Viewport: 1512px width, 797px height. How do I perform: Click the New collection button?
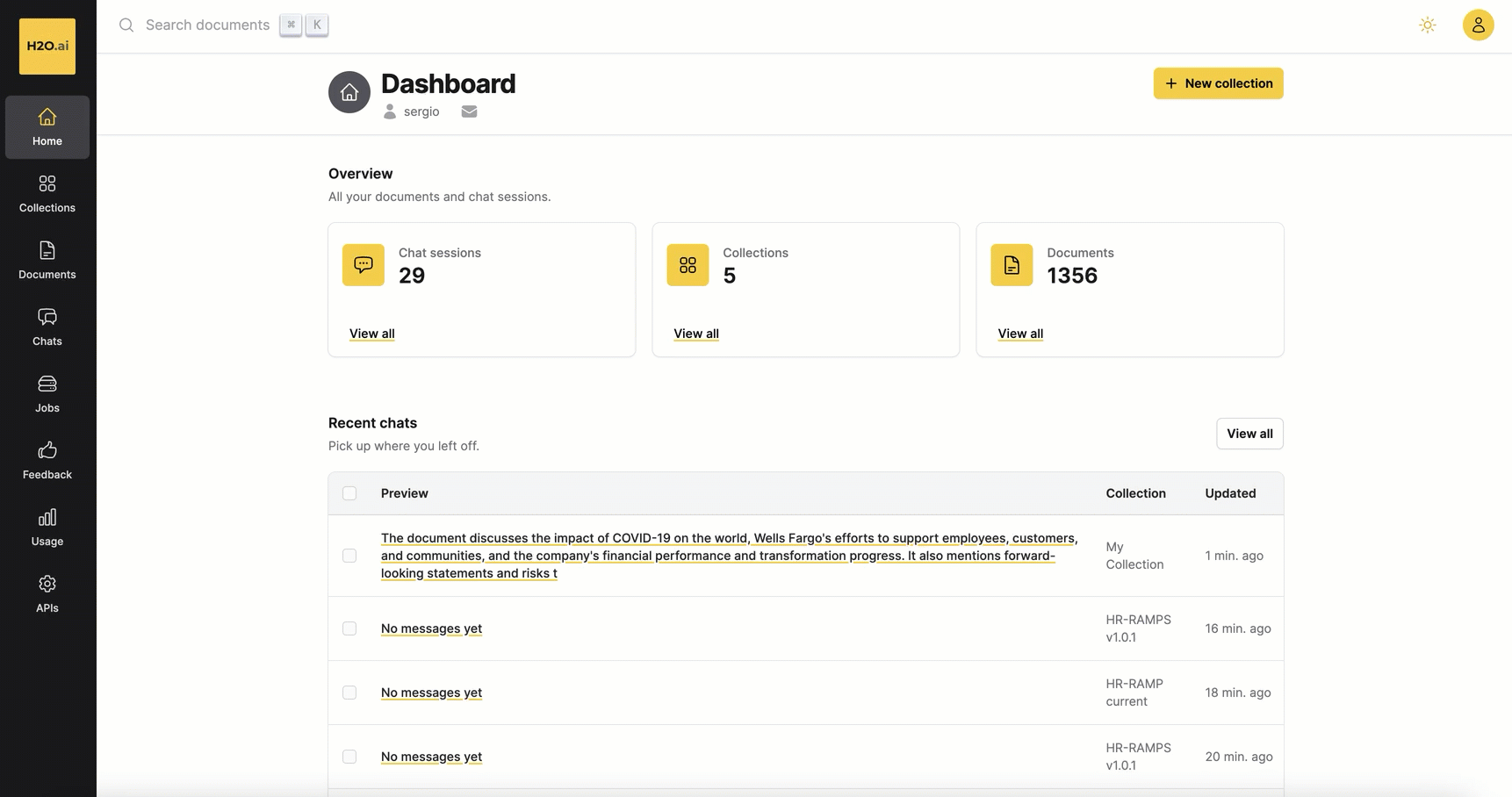1219,83
